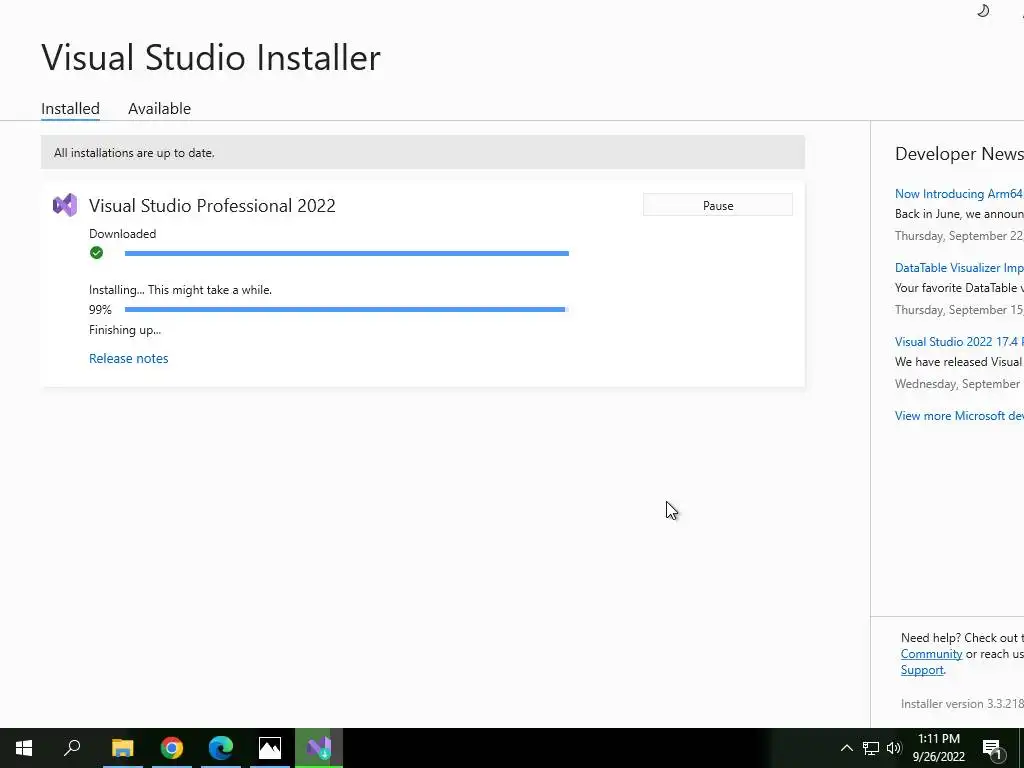
Task: Click the 99% installation percentage text
Action: [101, 310]
